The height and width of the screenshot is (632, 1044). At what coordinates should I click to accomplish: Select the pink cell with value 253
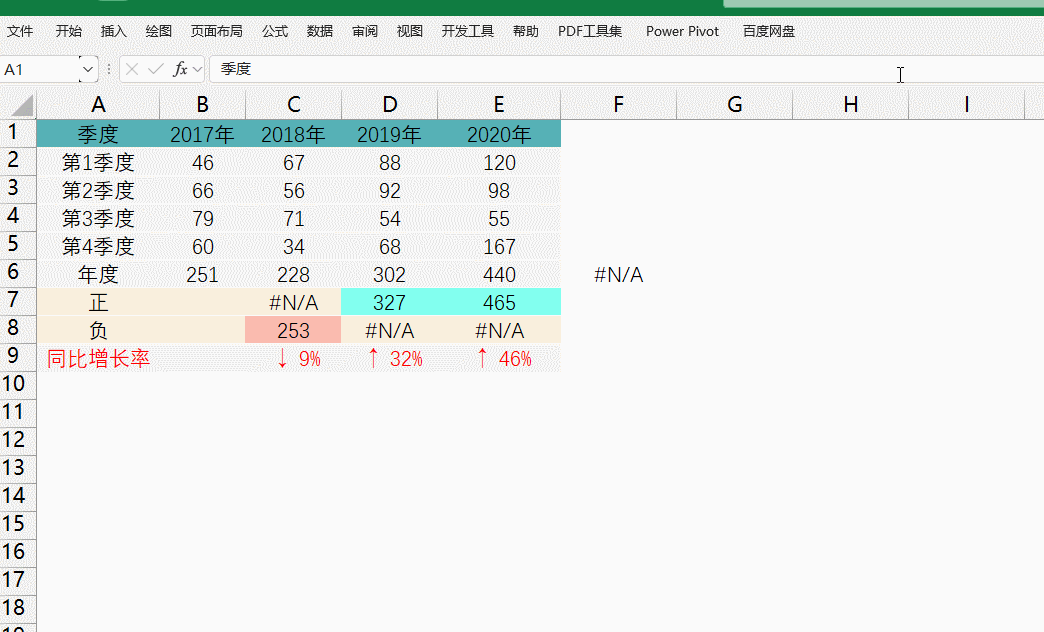[293, 331]
